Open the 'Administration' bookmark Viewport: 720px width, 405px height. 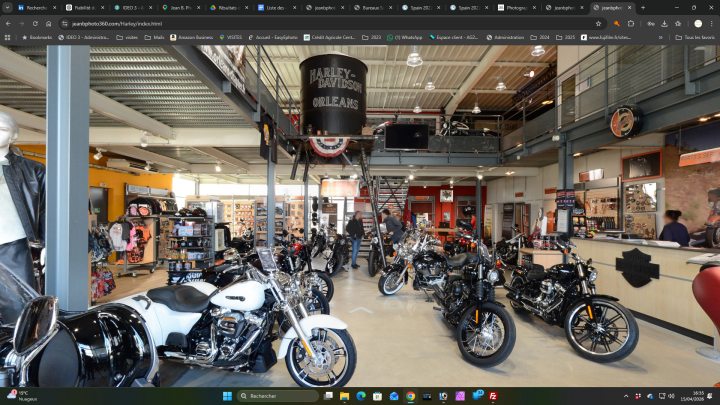click(505, 37)
